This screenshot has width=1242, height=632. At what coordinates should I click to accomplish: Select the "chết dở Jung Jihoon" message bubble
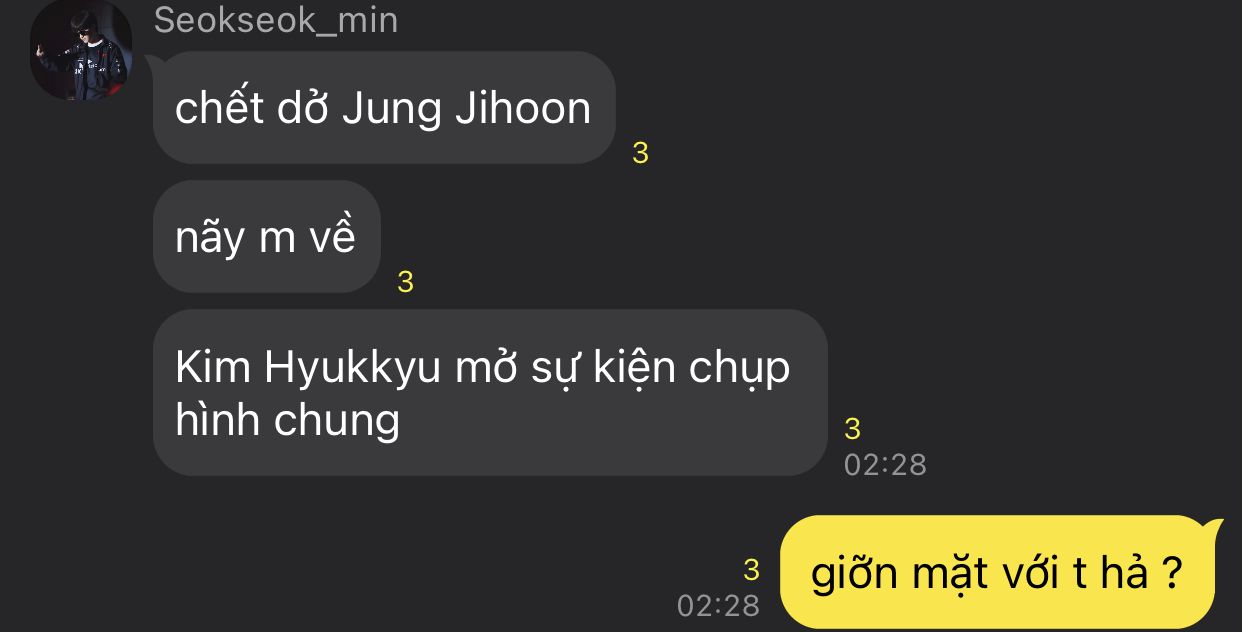click(384, 107)
